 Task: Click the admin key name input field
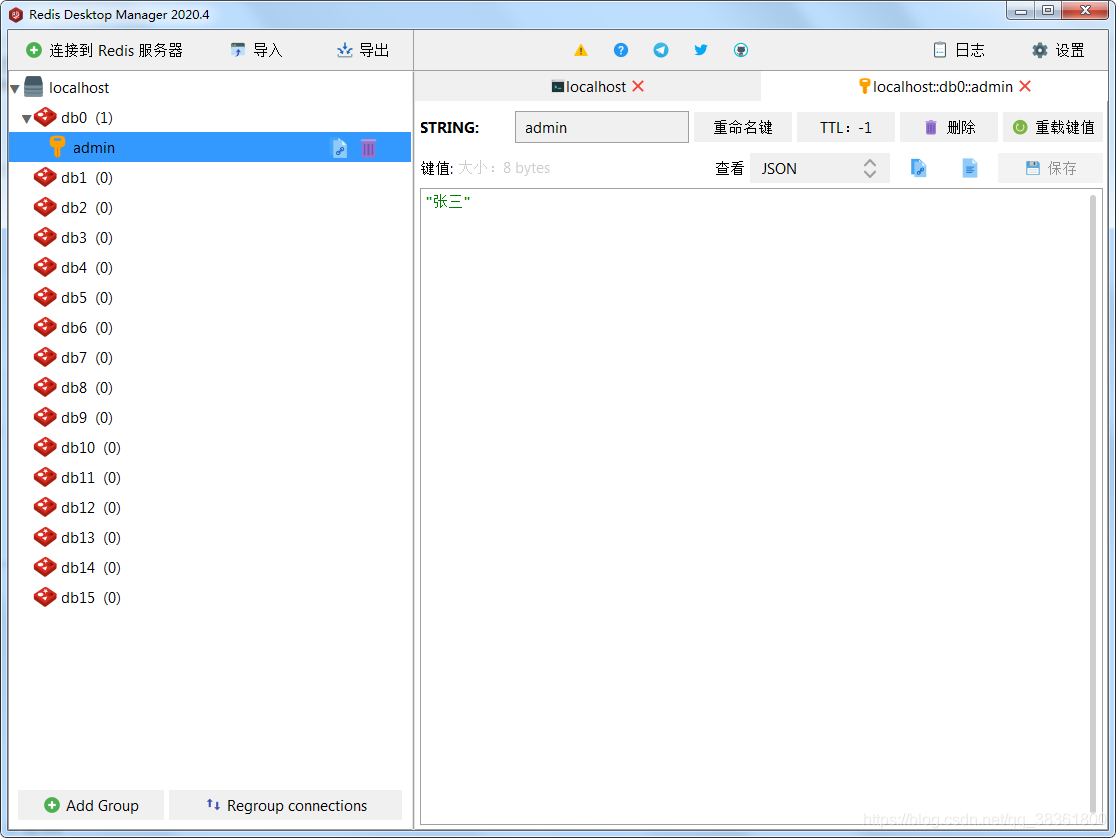tap(601, 127)
